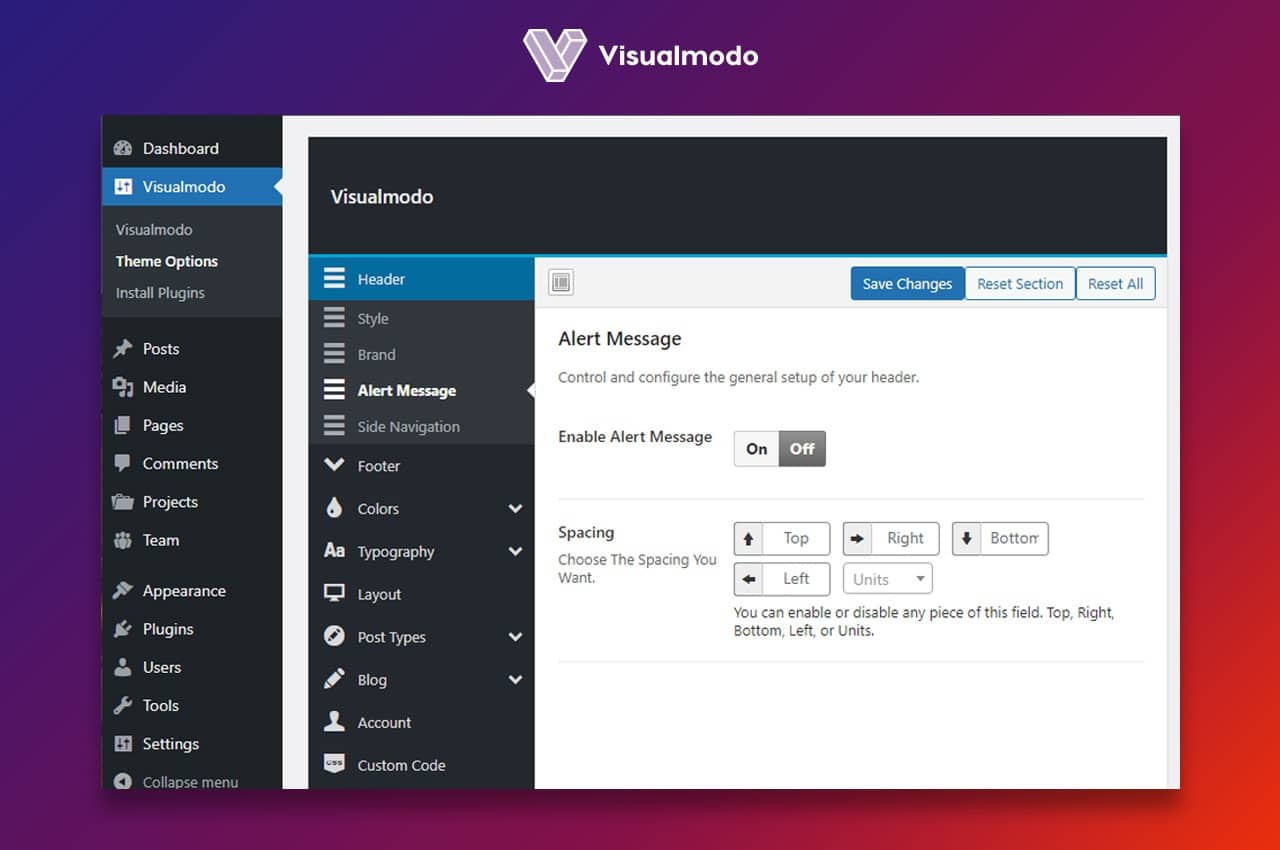Click Reset All to restore defaults
The height and width of the screenshot is (850, 1280).
pos(1115,283)
